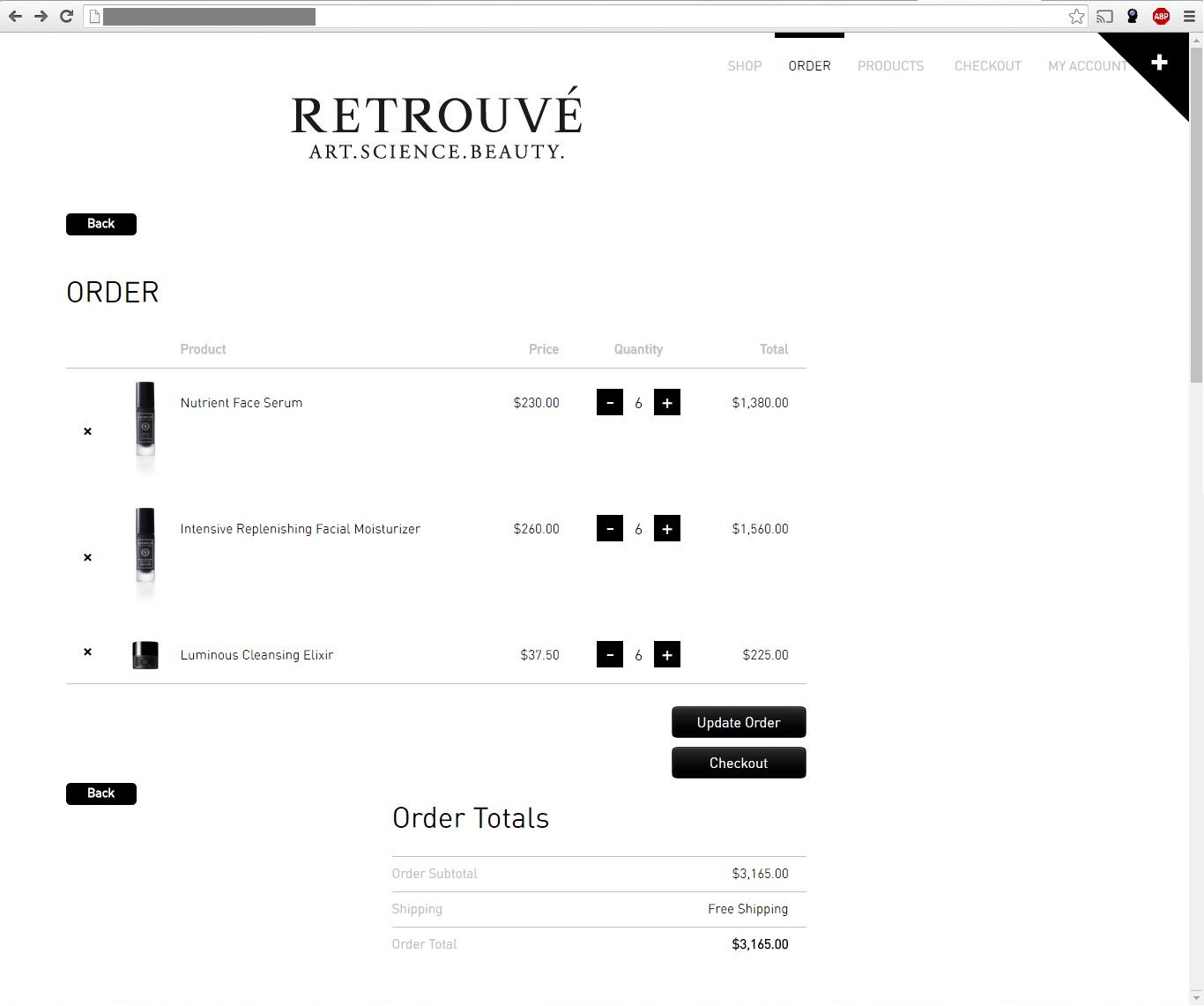Open MY ACCOUNT in the navigation
The image size is (1204, 1006).
click(1088, 66)
